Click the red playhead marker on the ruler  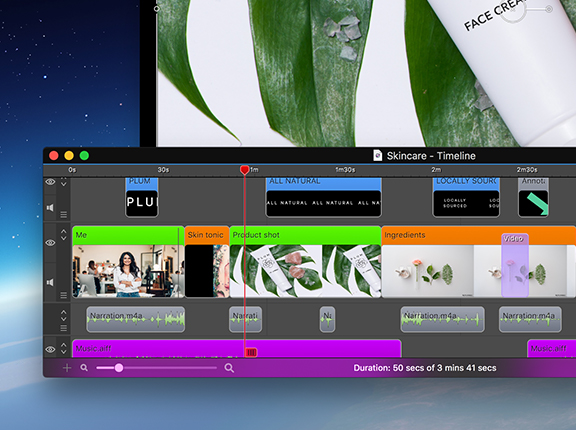click(x=244, y=170)
